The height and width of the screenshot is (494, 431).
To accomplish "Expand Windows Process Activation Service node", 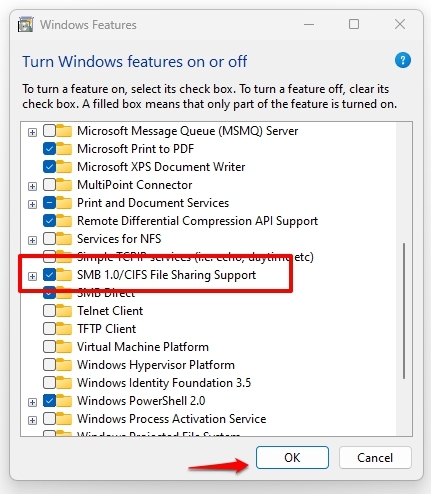I will point(32,420).
